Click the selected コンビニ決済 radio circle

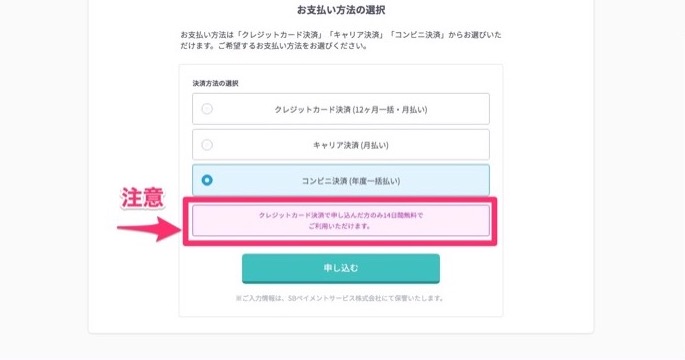(x=207, y=180)
